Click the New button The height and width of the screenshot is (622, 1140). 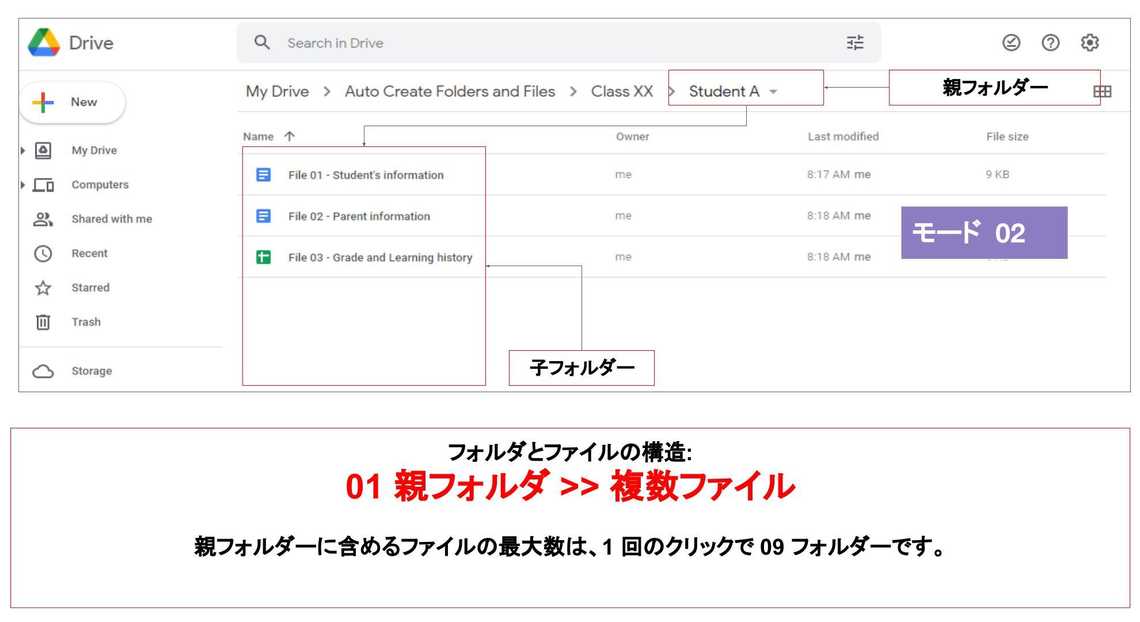point(72,102)
